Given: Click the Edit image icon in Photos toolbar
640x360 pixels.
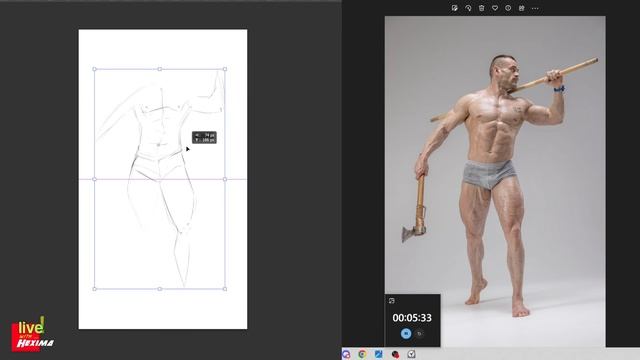Looking at the screenshot, I should point(455,8).
